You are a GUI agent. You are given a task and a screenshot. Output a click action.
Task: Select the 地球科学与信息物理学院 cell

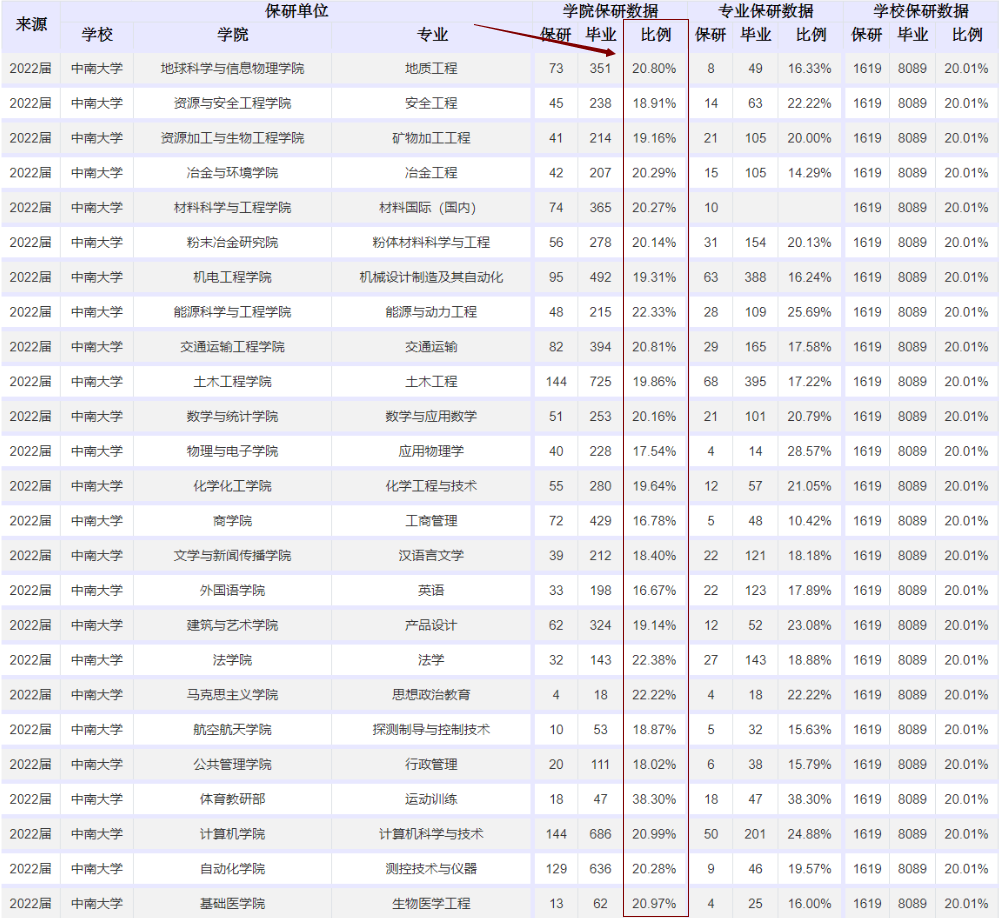(x=233, y=68)
